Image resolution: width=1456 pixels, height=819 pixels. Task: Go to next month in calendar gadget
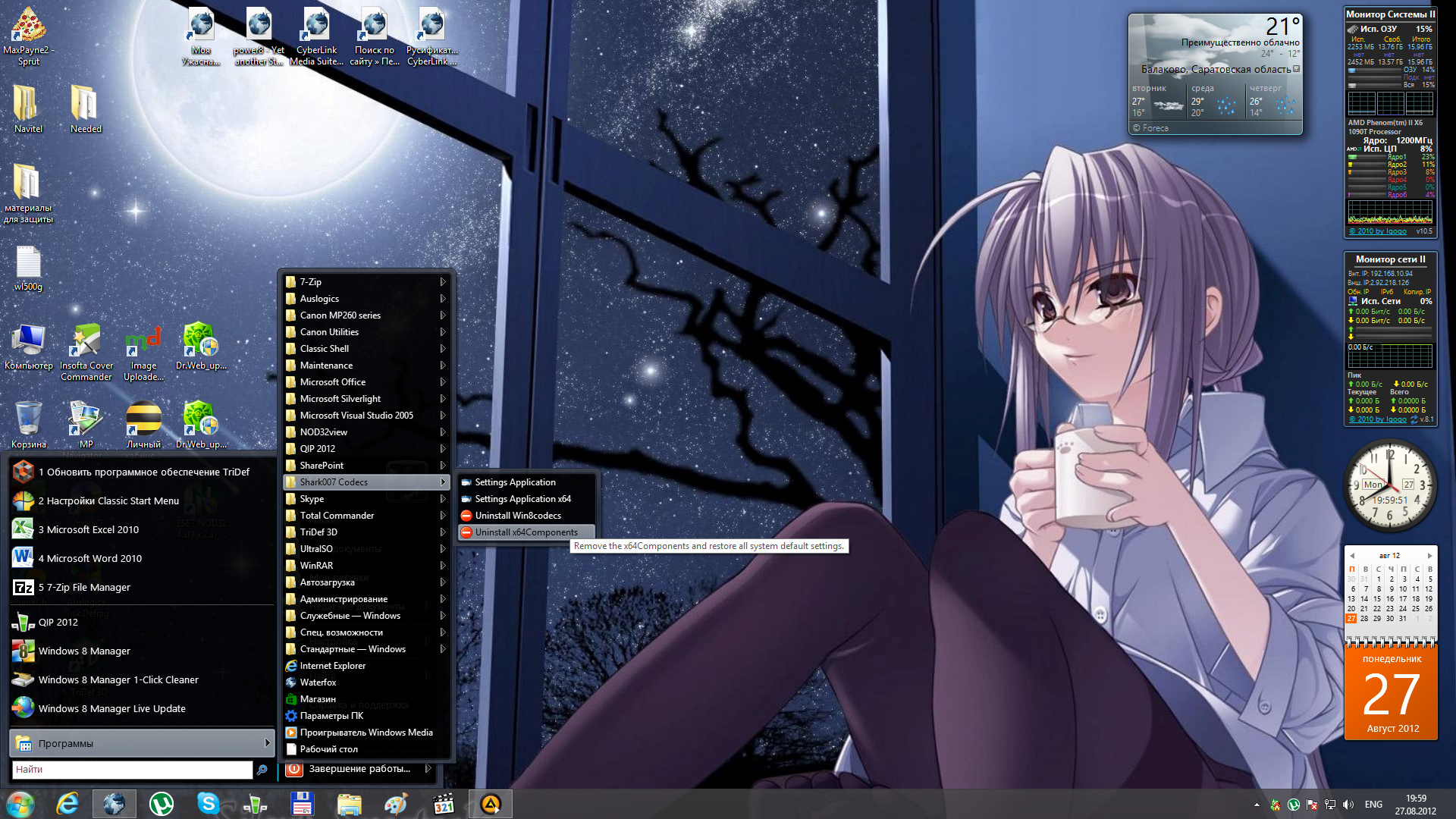1430,556
